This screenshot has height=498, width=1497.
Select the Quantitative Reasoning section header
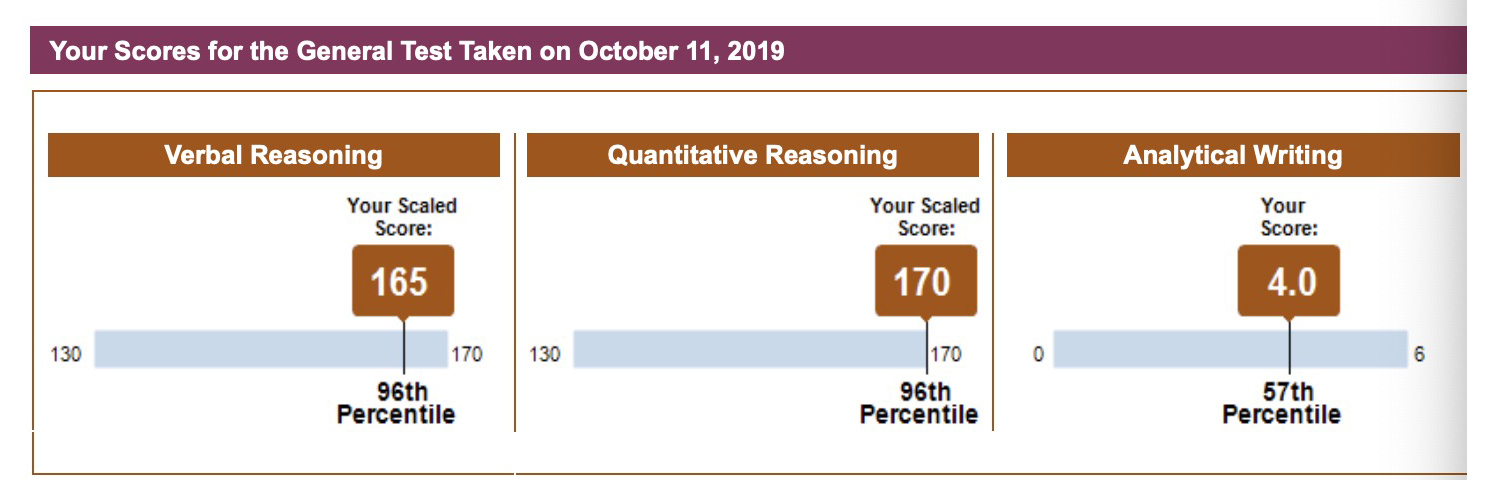(x=752, y=155)
